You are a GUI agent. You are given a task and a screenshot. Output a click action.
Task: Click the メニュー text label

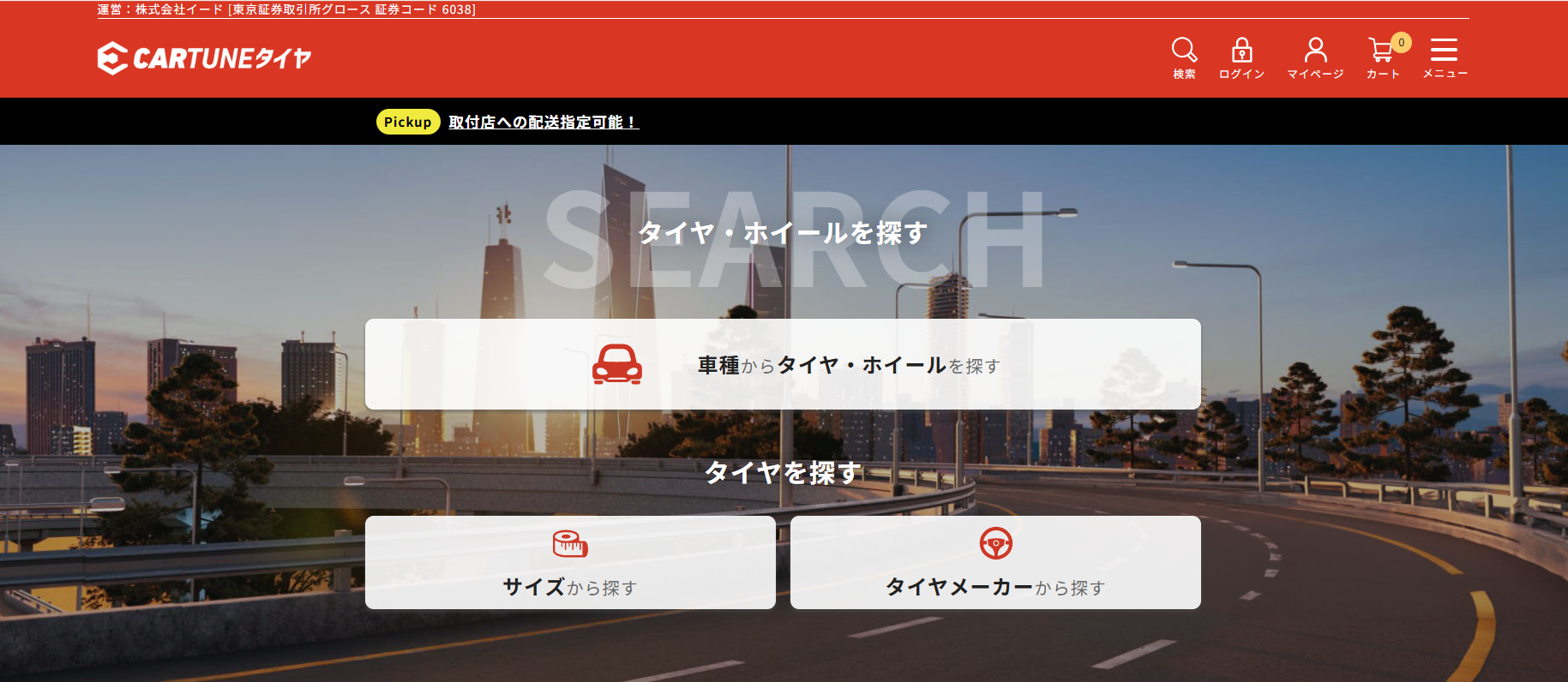(1445, 75)
